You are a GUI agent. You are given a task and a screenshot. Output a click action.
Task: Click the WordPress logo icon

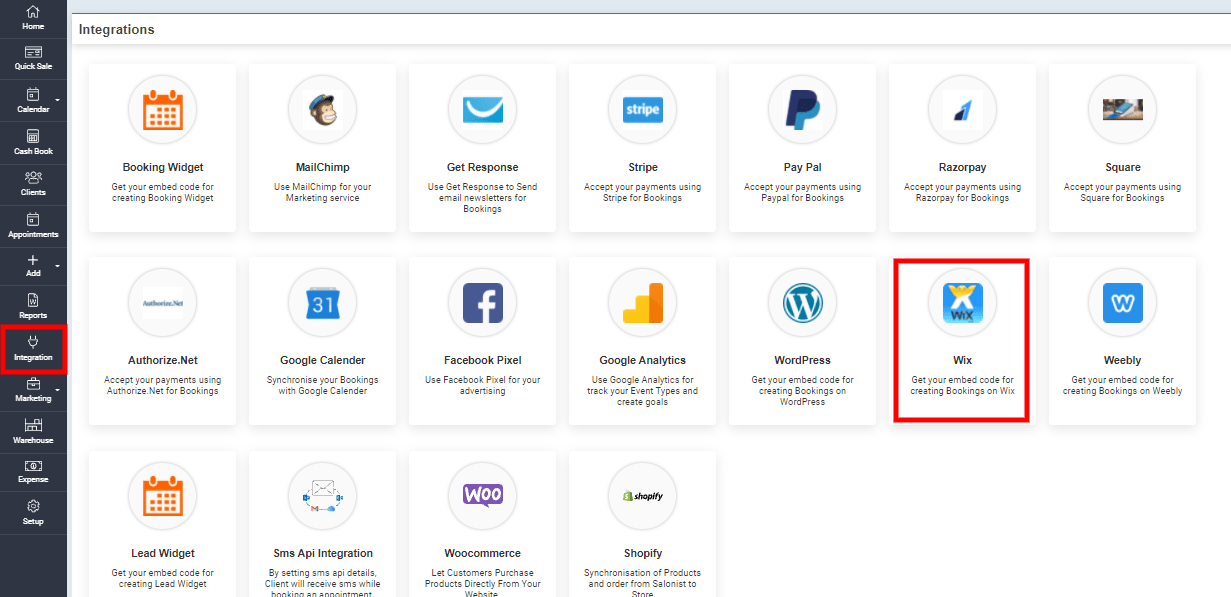pos(803,303)
